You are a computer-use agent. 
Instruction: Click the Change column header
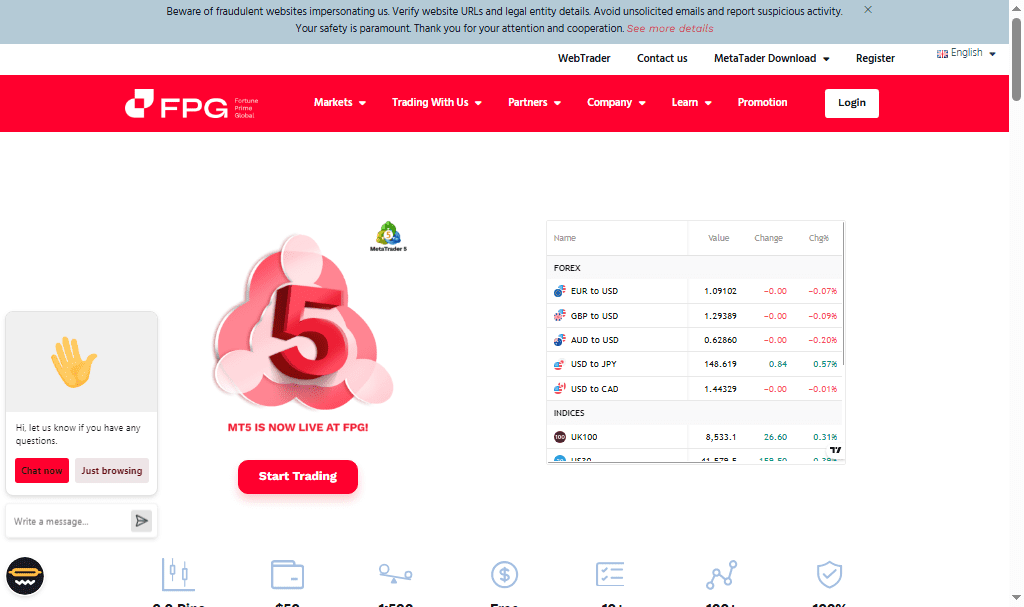coord(768,238)
